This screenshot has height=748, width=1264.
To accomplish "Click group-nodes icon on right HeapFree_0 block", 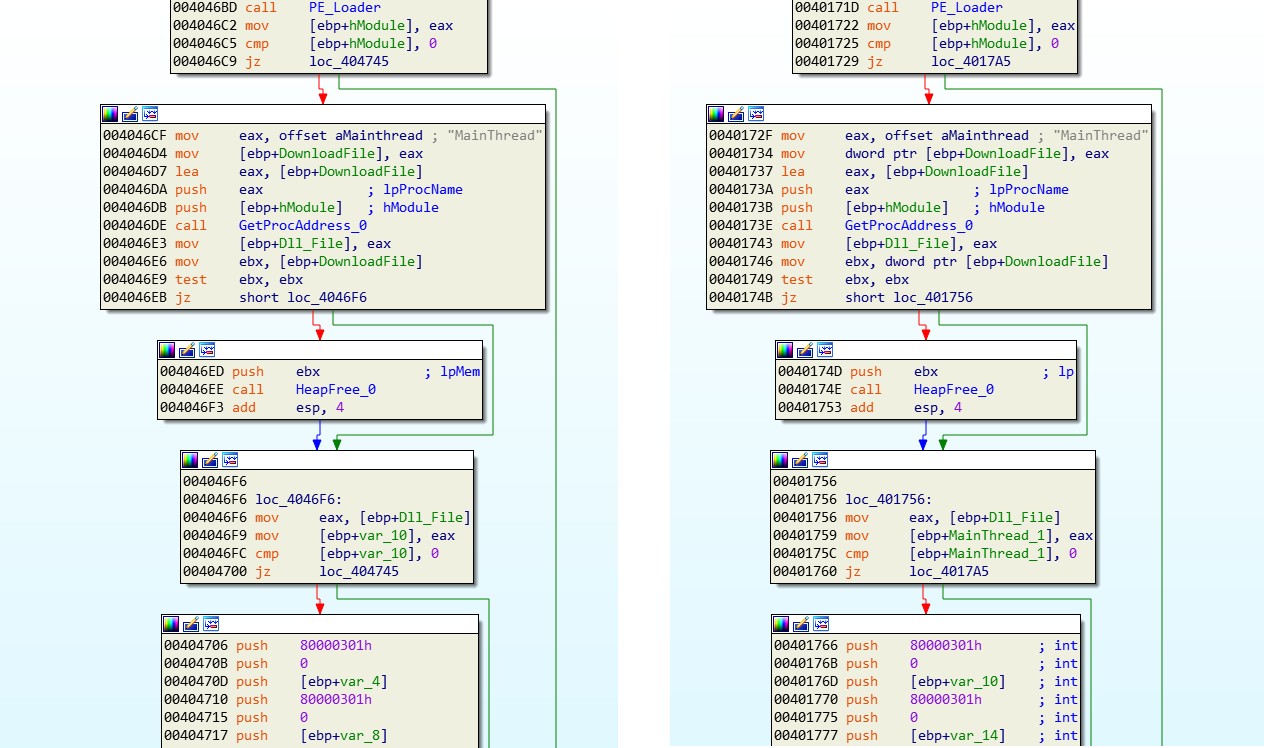I will tap(825, 350).
